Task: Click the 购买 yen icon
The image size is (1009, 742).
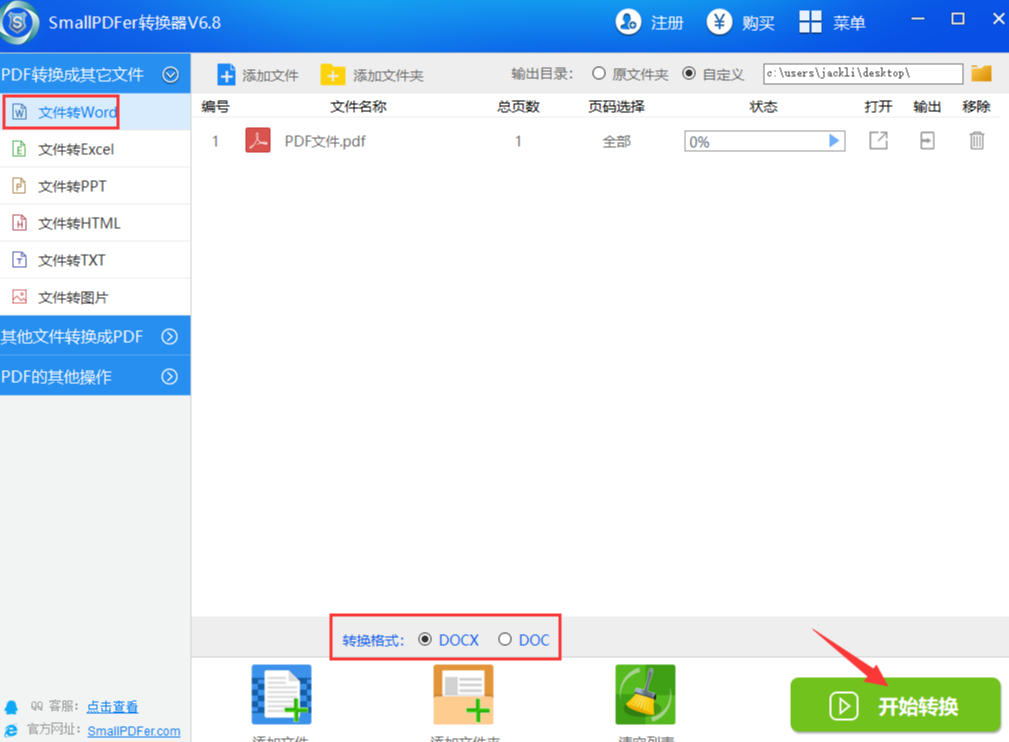Action: pos(719,22)
